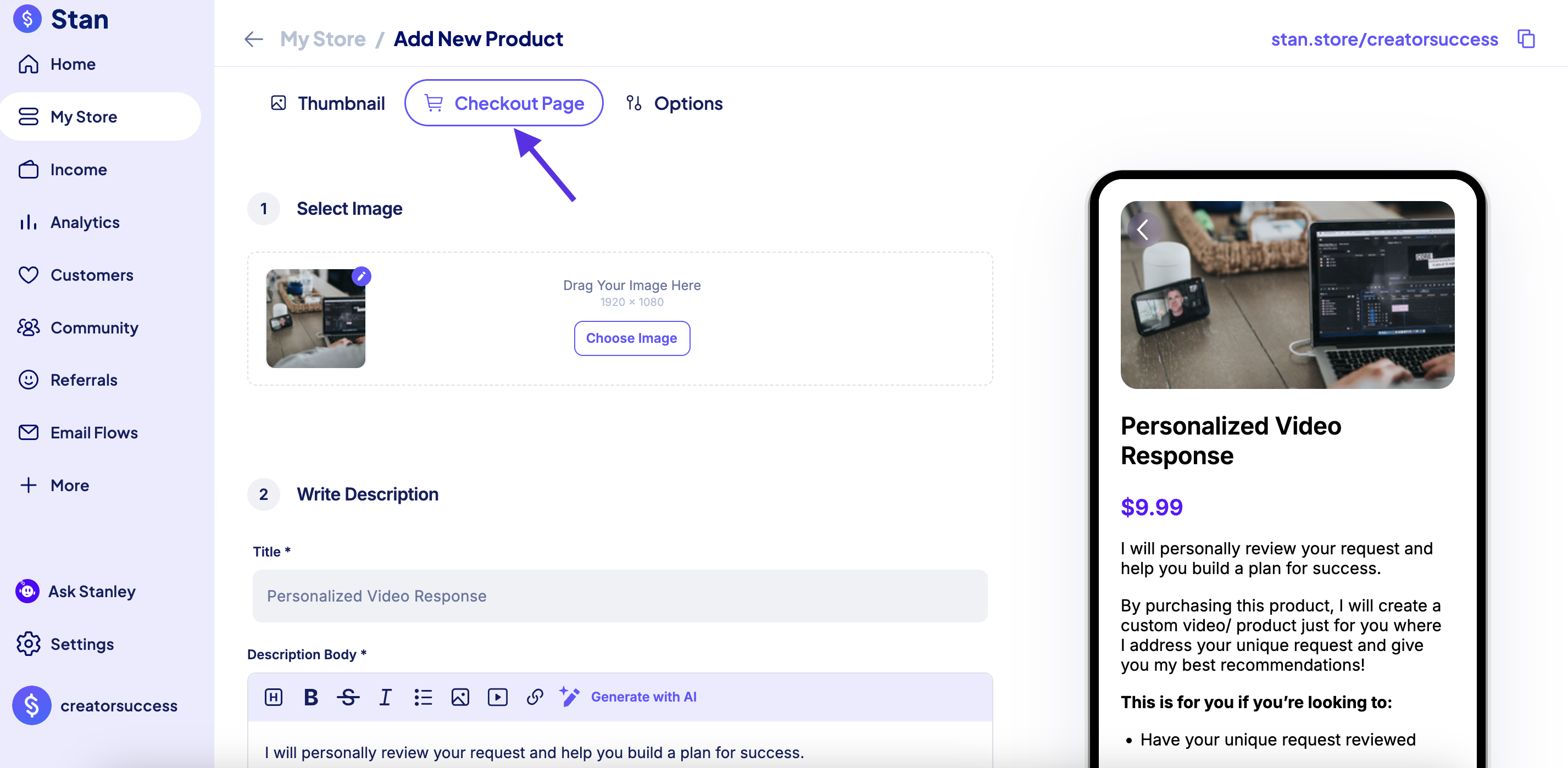Click Generate with AI
This screenshot has height=768, width=1568.
point(627,697)
